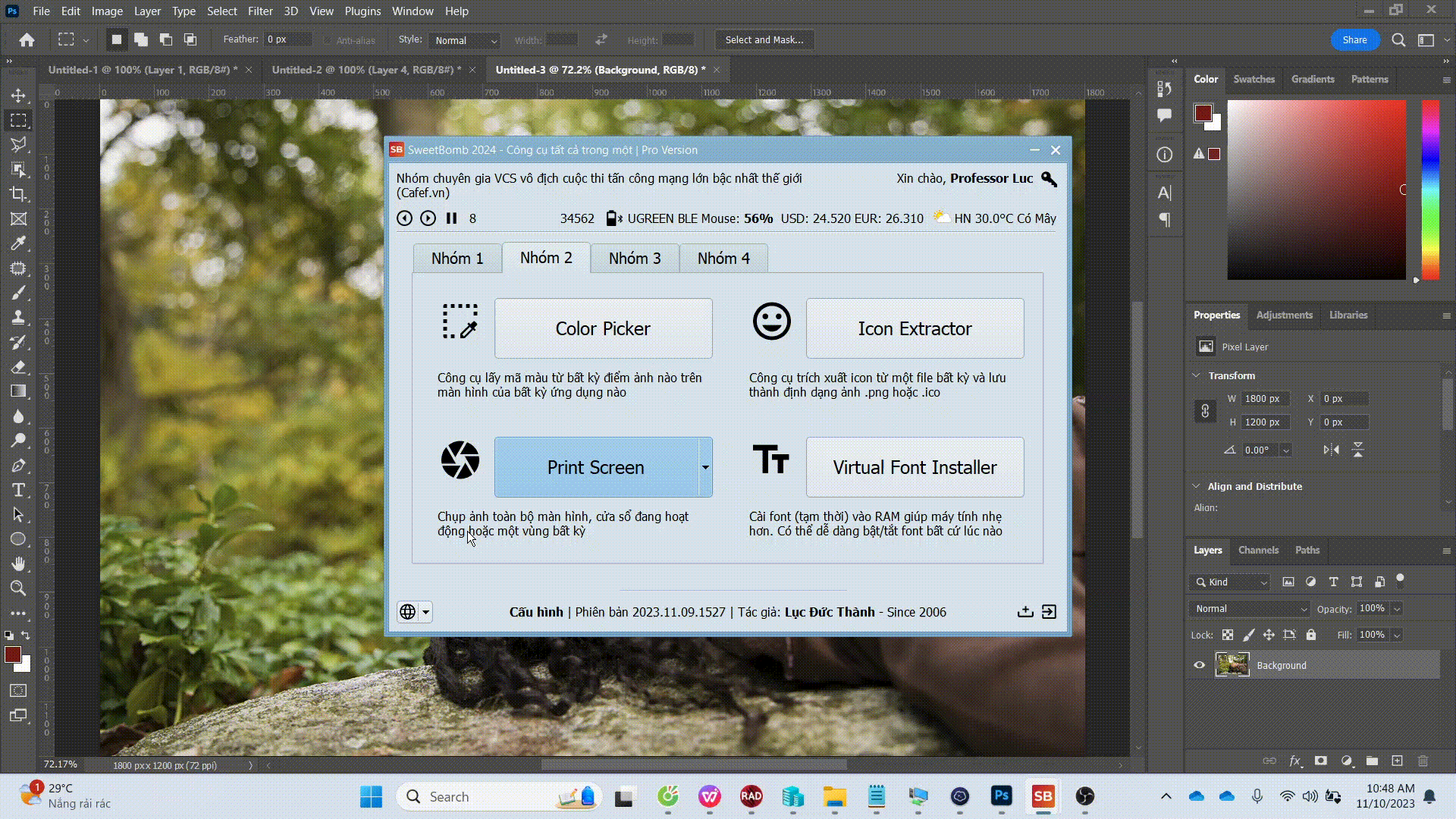Click the Color Picker button
This screenshot has height=819, width=1456.
coord(603,328)
